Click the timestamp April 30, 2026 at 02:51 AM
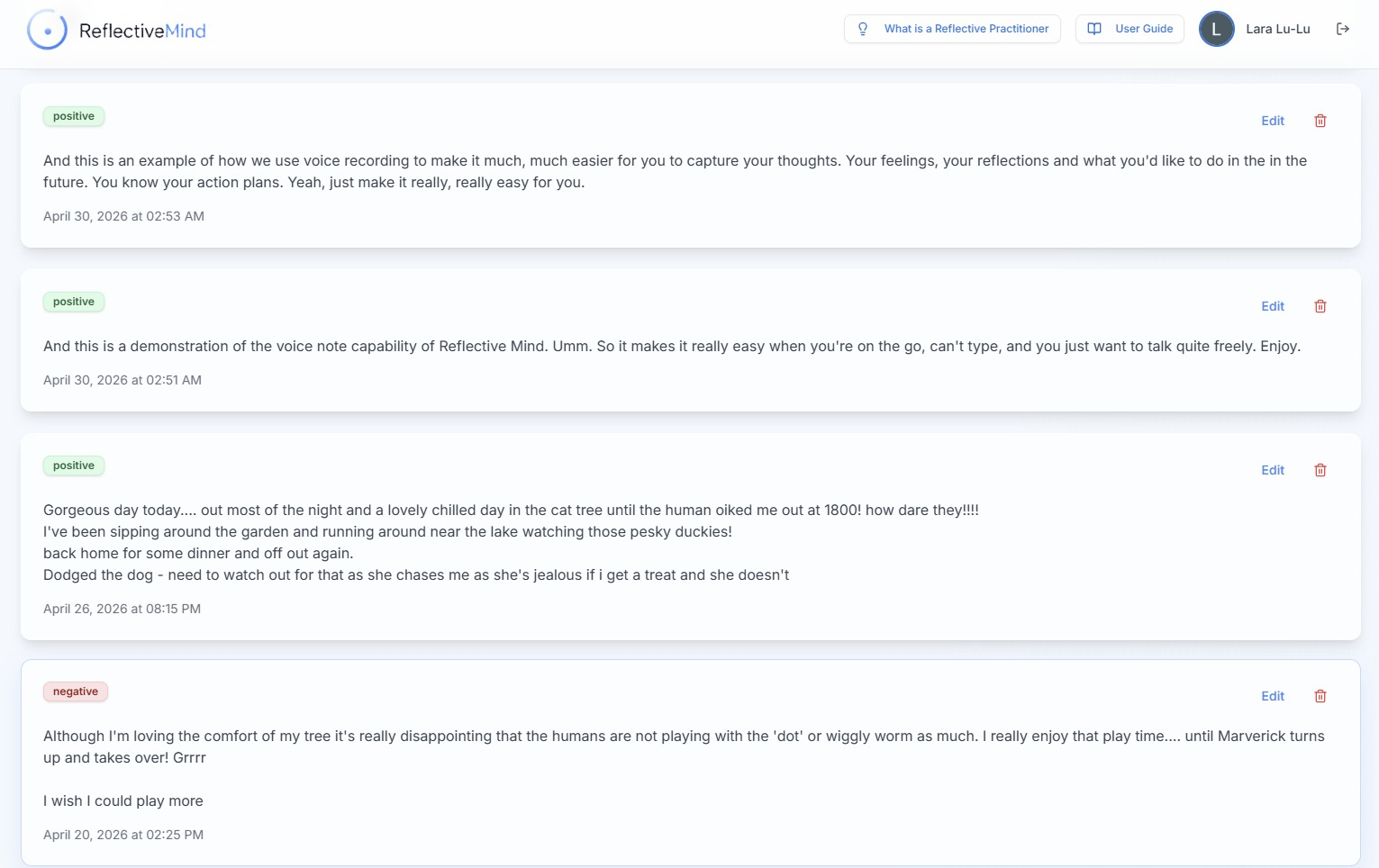The image size is (1379, 868). coord(122,380)
